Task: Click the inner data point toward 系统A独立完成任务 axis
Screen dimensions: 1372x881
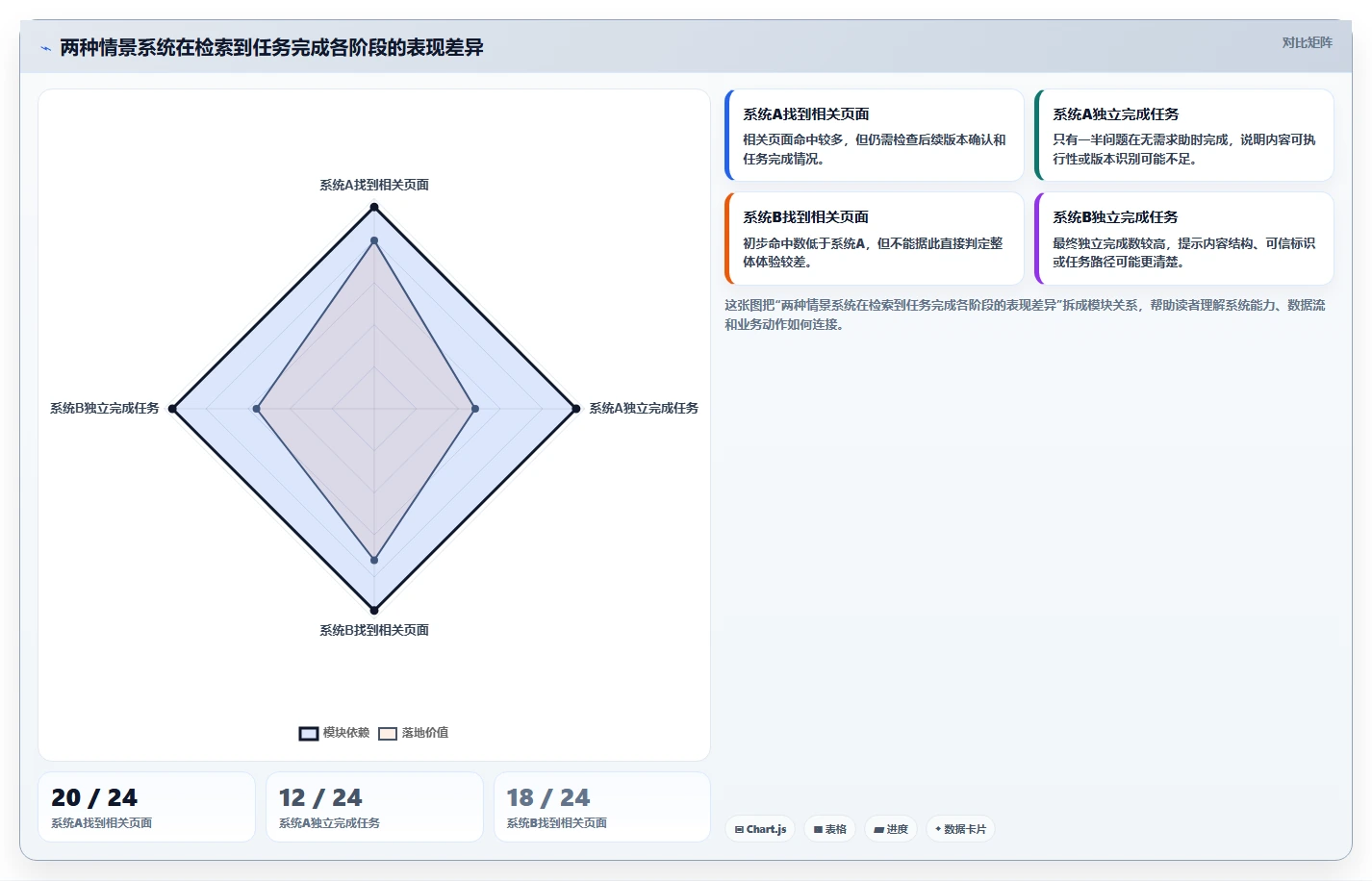Action: point(475,409)
